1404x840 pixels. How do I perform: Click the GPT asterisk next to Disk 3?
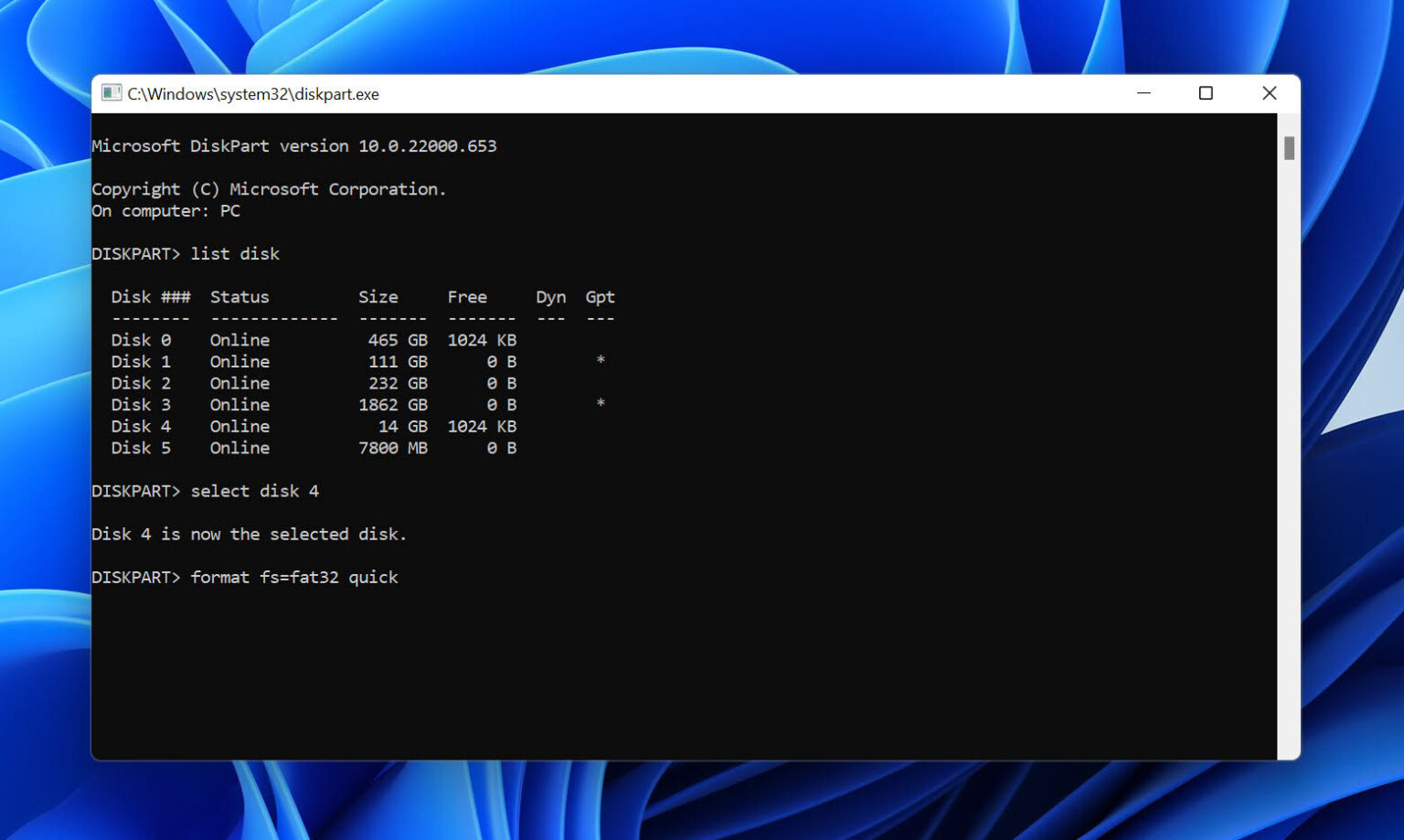pyautogui.click(x=600, y=404)
